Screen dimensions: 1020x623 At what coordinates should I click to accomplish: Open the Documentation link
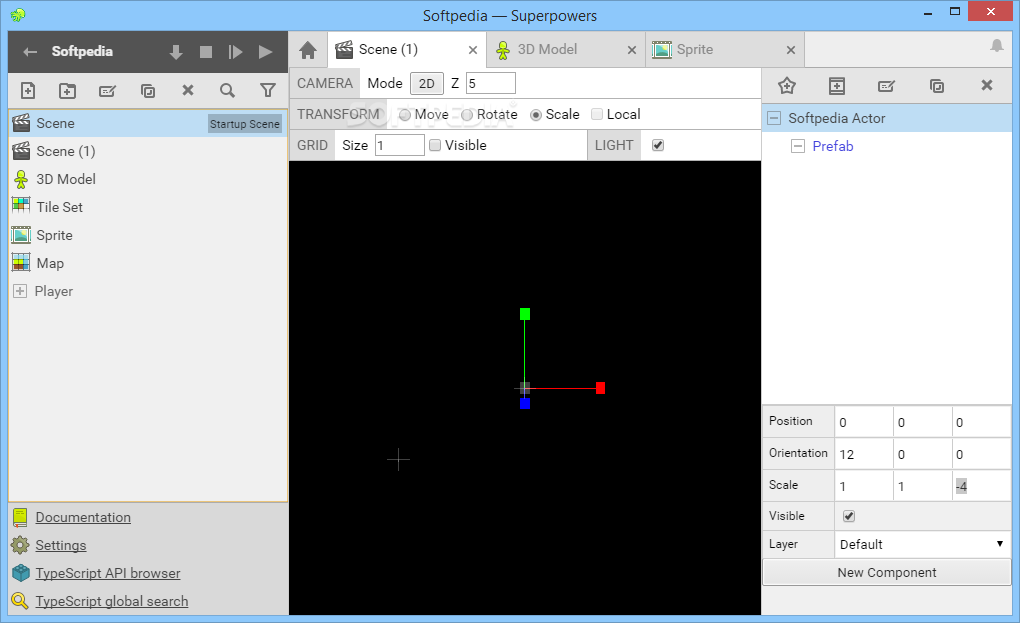click(83, 518)
